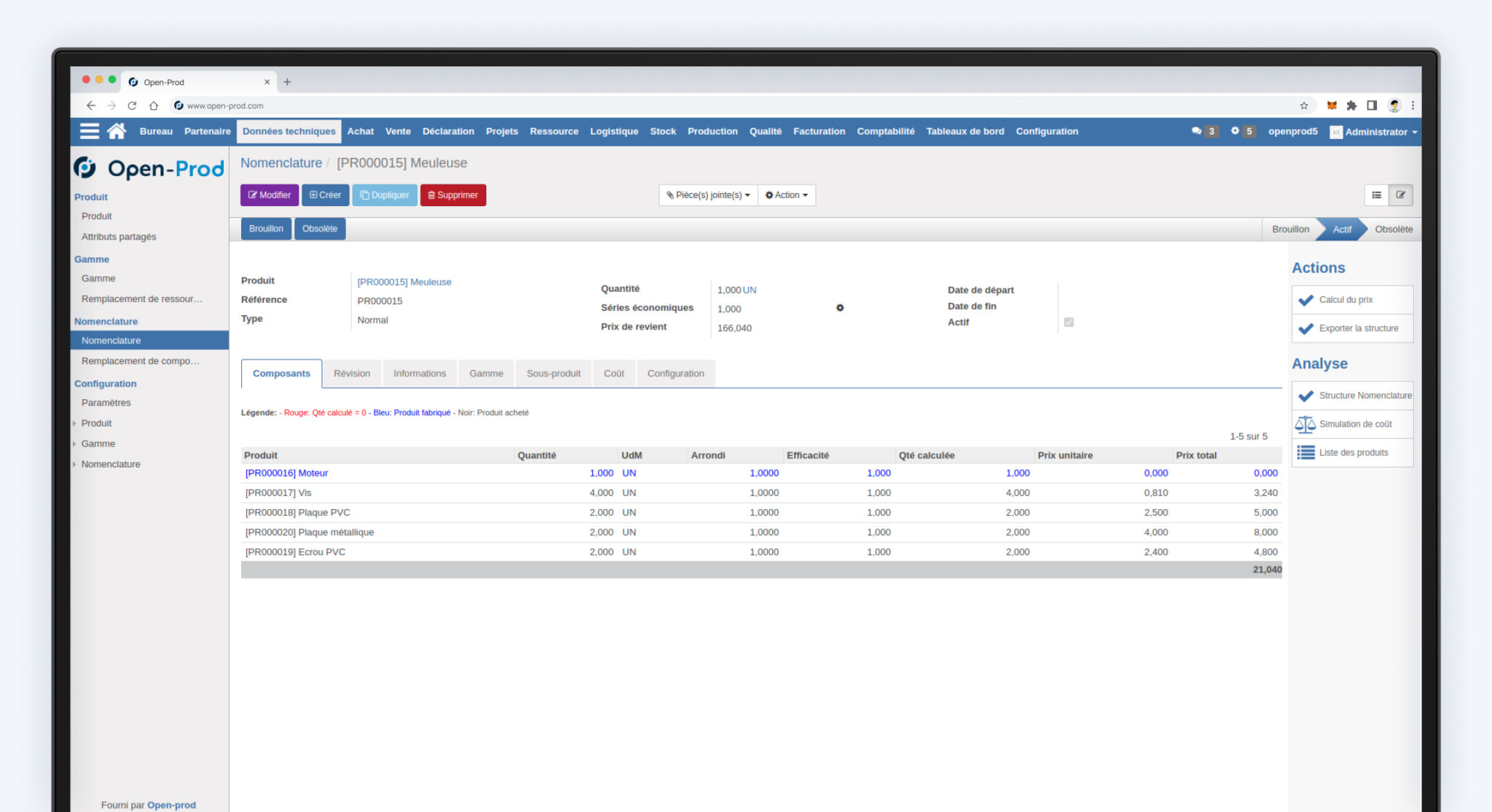Click Exporter la structure in Actions panel
Screen dimensions: 1492x812
(1351, 328)
